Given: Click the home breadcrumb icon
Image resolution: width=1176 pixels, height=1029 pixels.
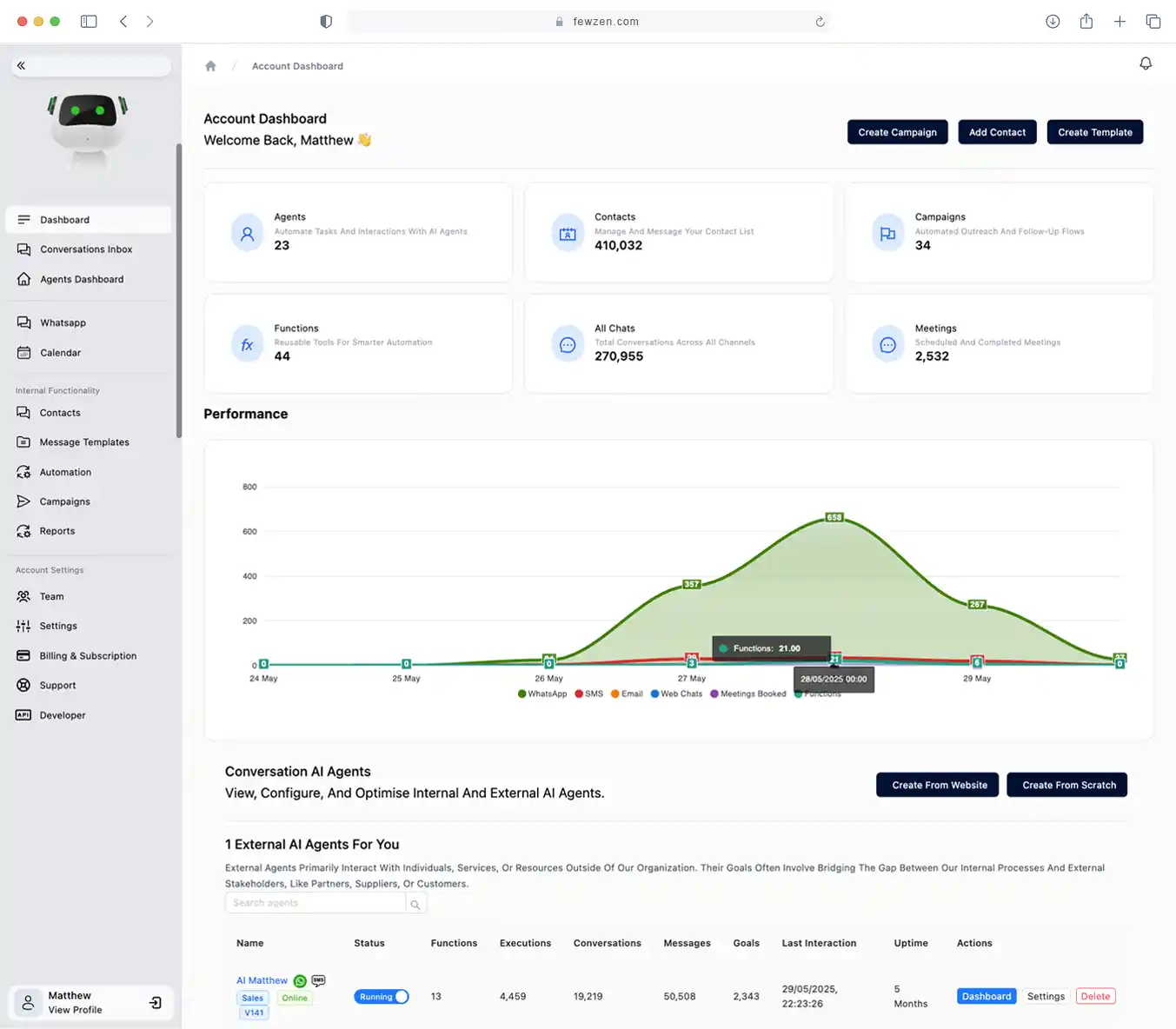Looking at the screenshot, I should point(210,66).
